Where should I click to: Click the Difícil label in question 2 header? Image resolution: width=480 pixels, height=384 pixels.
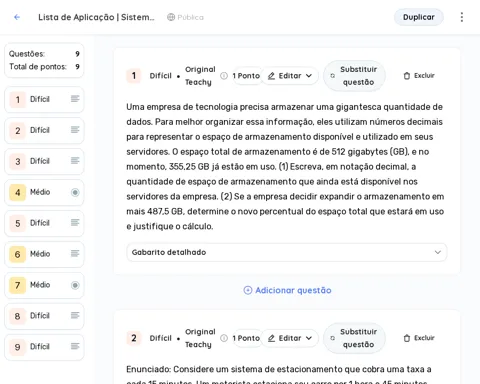coord(160,338)
